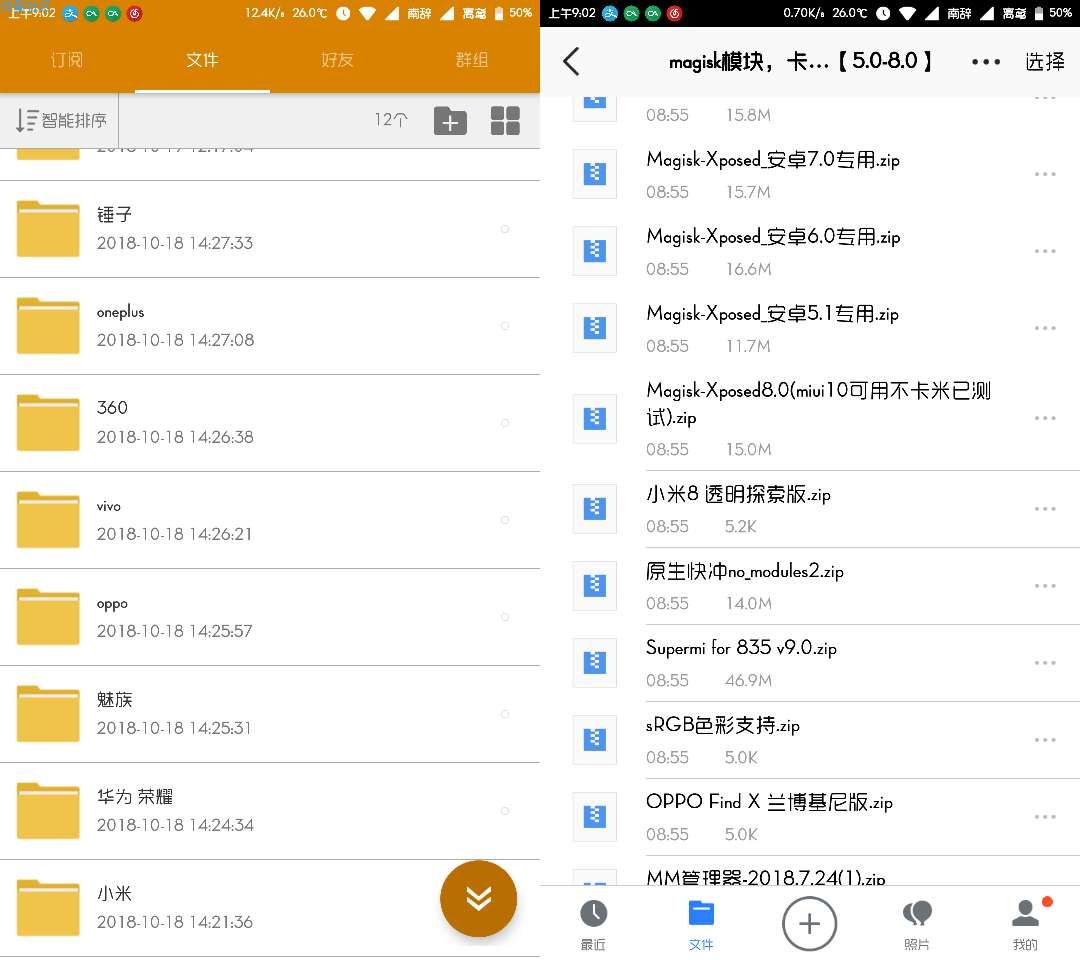Open the 魅族 folder
Screen dimensions: 1080x960
(x=270, y=715)
